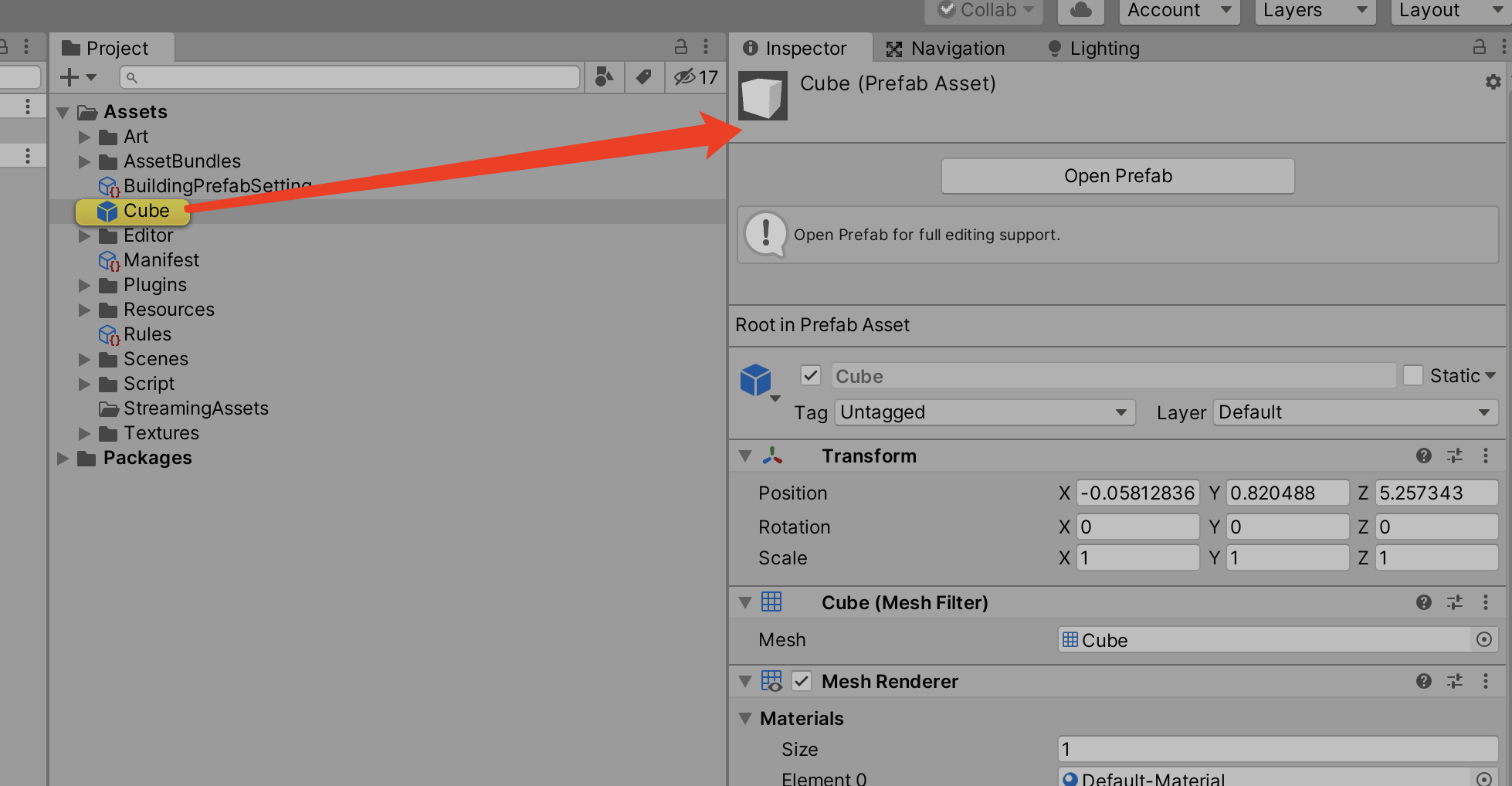
Task: Collapse the Transform component
Action: coord(744,456)
